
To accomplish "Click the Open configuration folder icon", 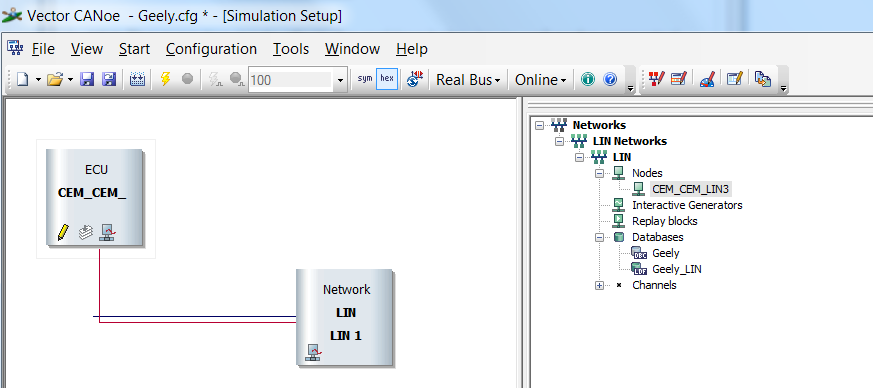I will pos(55,80).
